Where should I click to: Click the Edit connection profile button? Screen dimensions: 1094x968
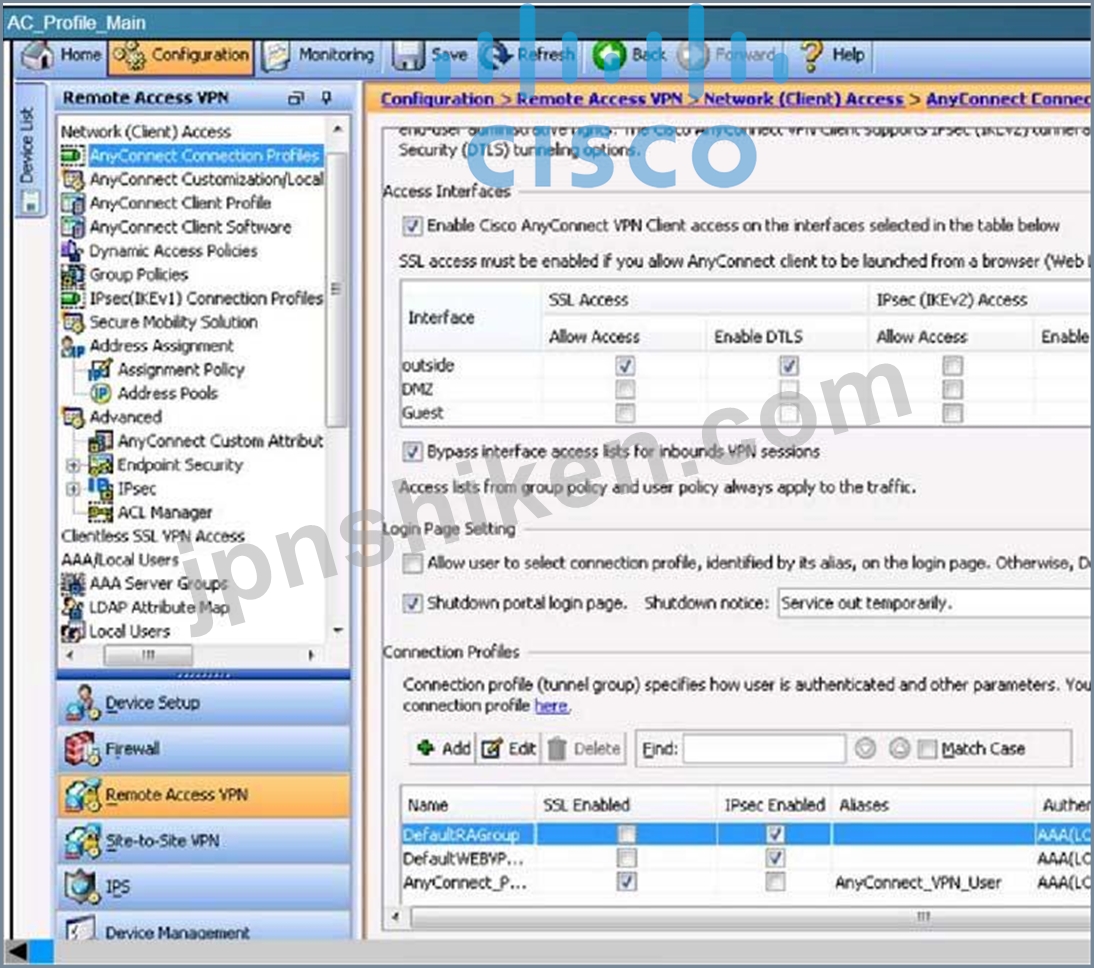point(509,748)
